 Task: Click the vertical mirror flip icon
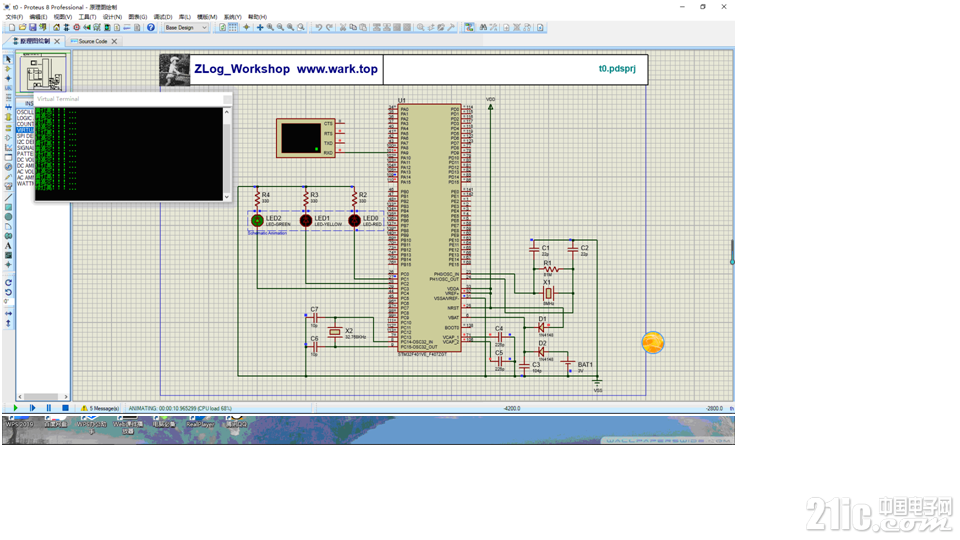8,323
